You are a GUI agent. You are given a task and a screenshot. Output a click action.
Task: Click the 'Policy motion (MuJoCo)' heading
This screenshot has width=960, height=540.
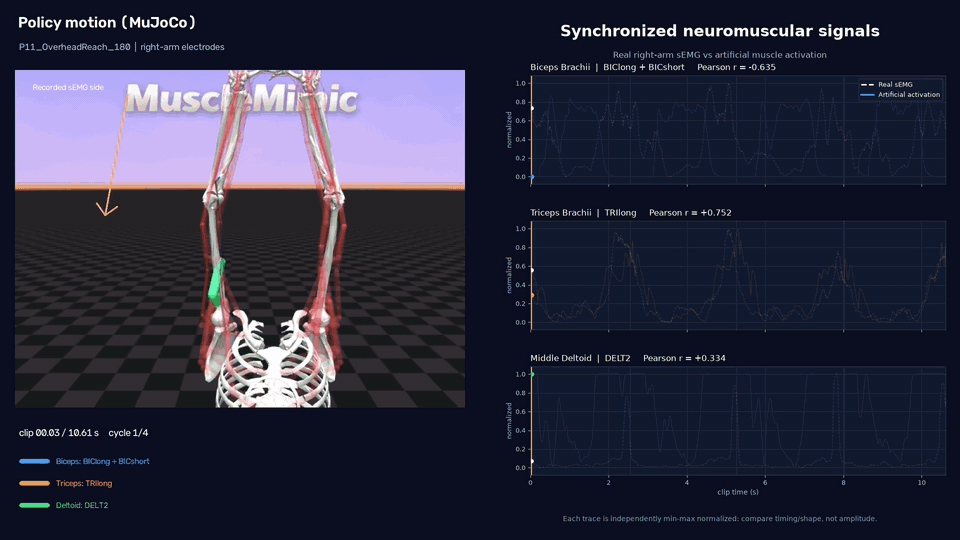click(x=107, y=23)
